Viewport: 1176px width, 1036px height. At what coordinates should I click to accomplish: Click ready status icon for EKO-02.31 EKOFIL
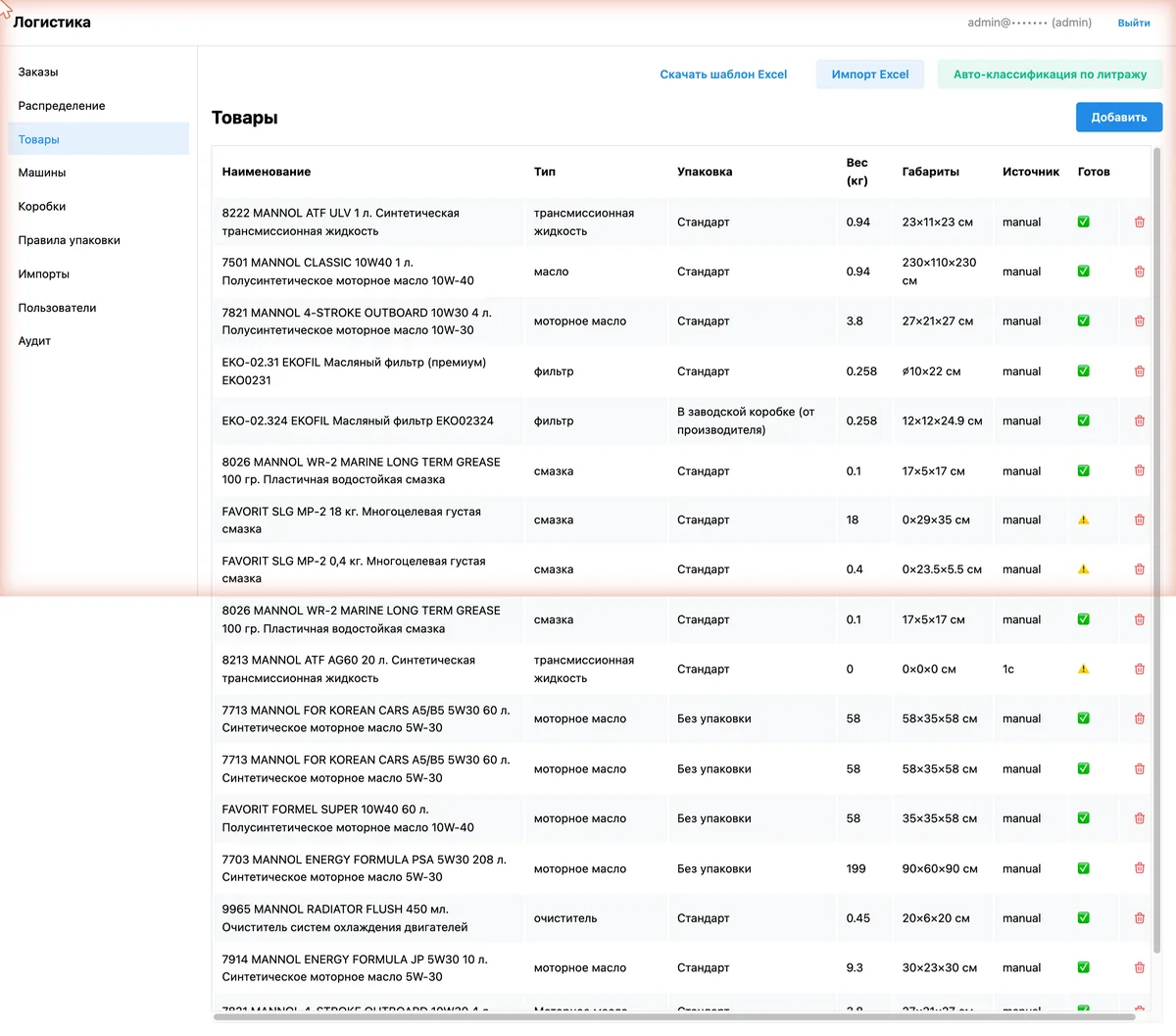[1083, 371]
